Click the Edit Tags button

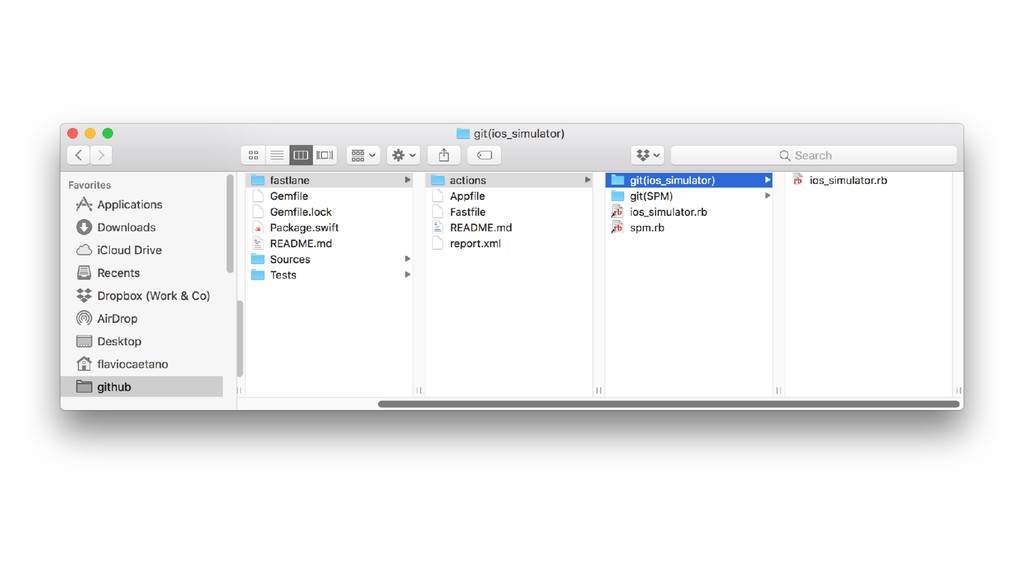[484, 155]
